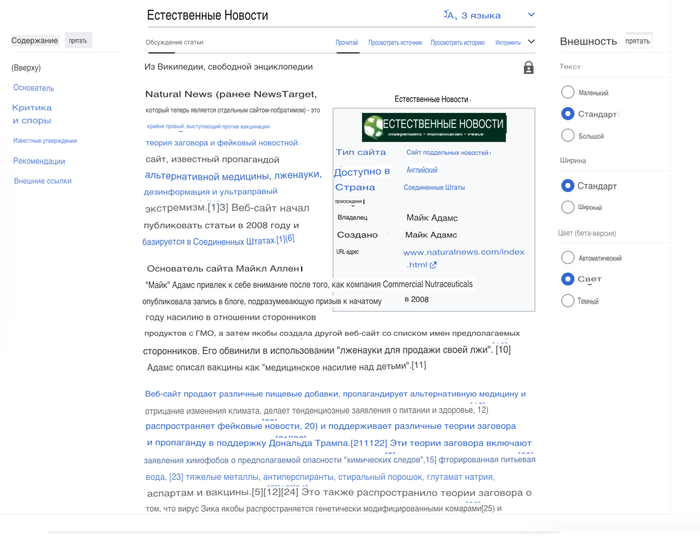Expand the 3 языка language dropdown chevron
The height and width of the screenshot is (536, 700).
tap(531, 15)
